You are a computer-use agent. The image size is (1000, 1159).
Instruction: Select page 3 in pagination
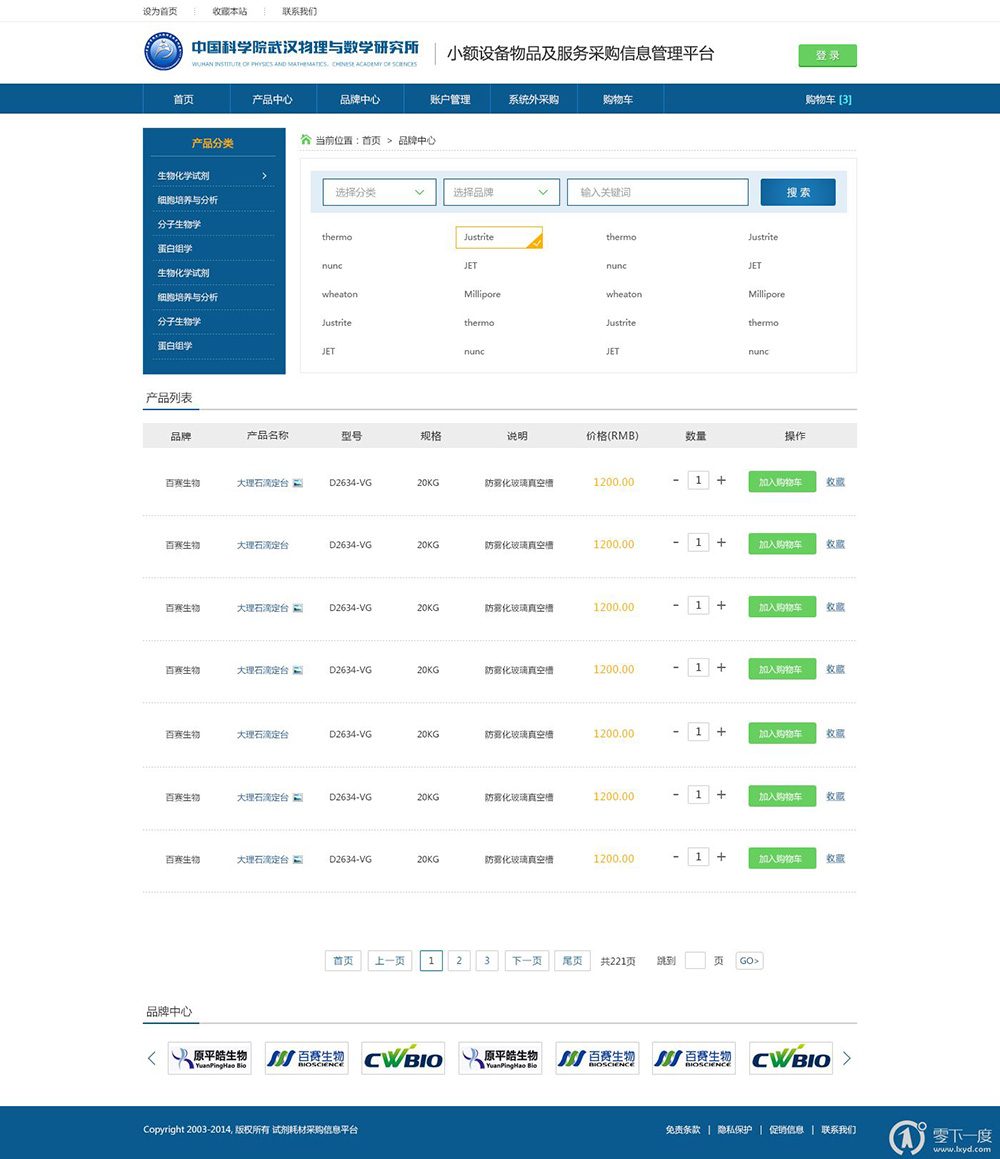487,960
